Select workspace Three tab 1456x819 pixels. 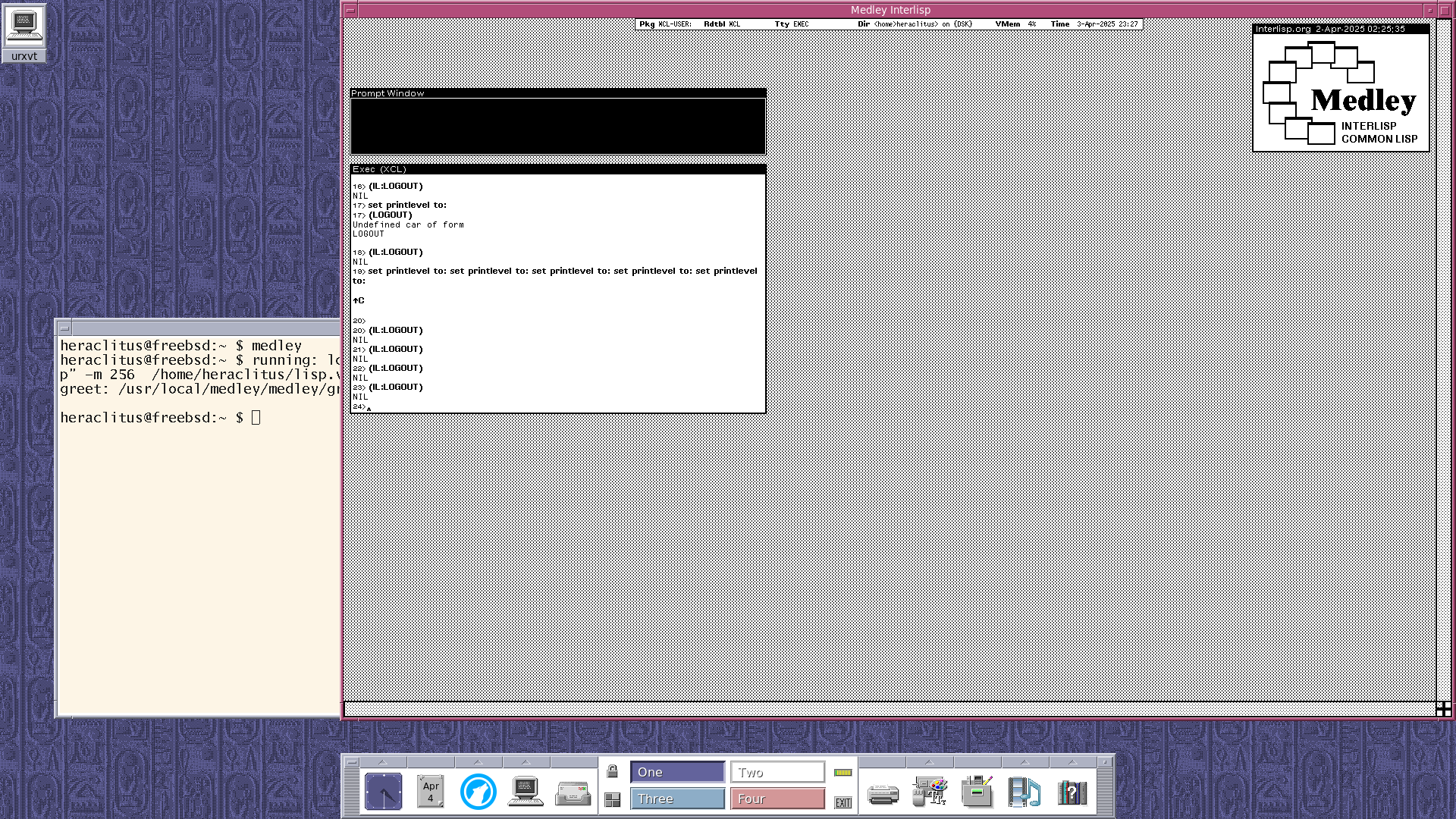[676, 799]
